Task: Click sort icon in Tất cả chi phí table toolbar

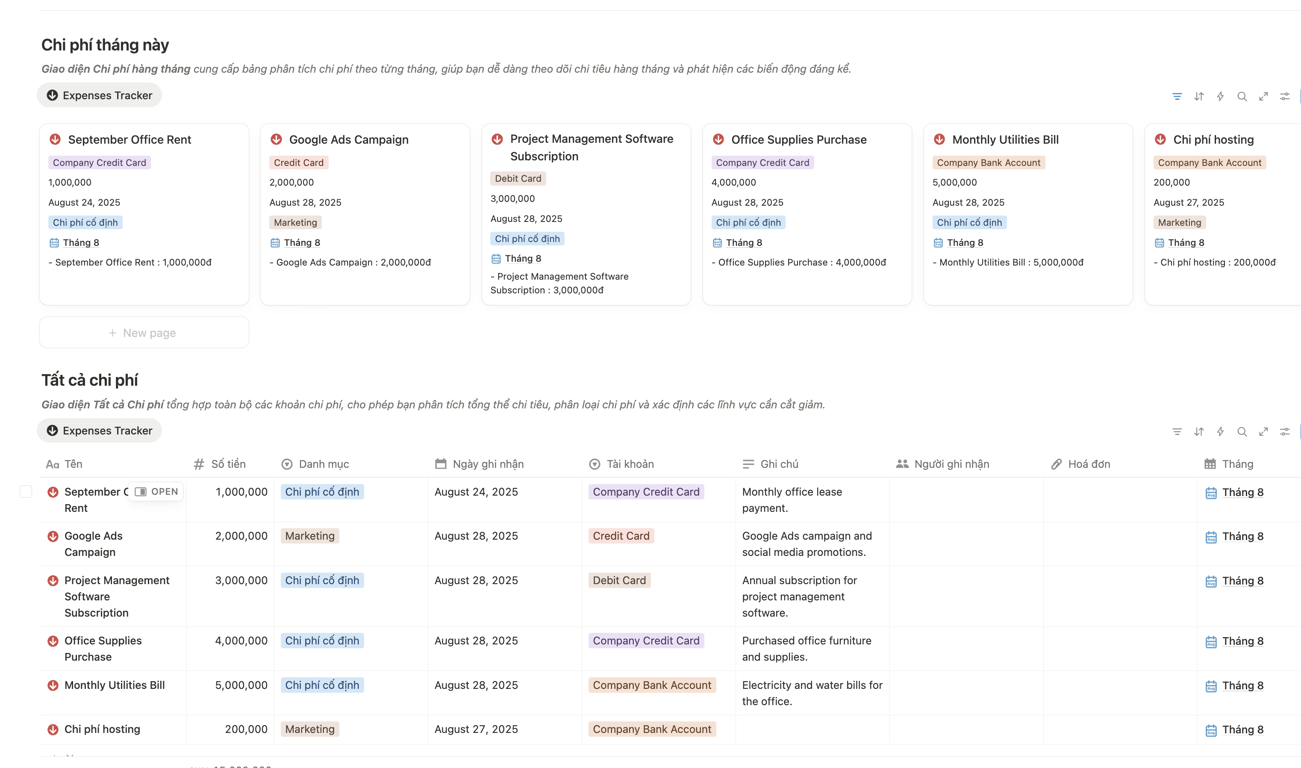Action: tap(1199, 432)
